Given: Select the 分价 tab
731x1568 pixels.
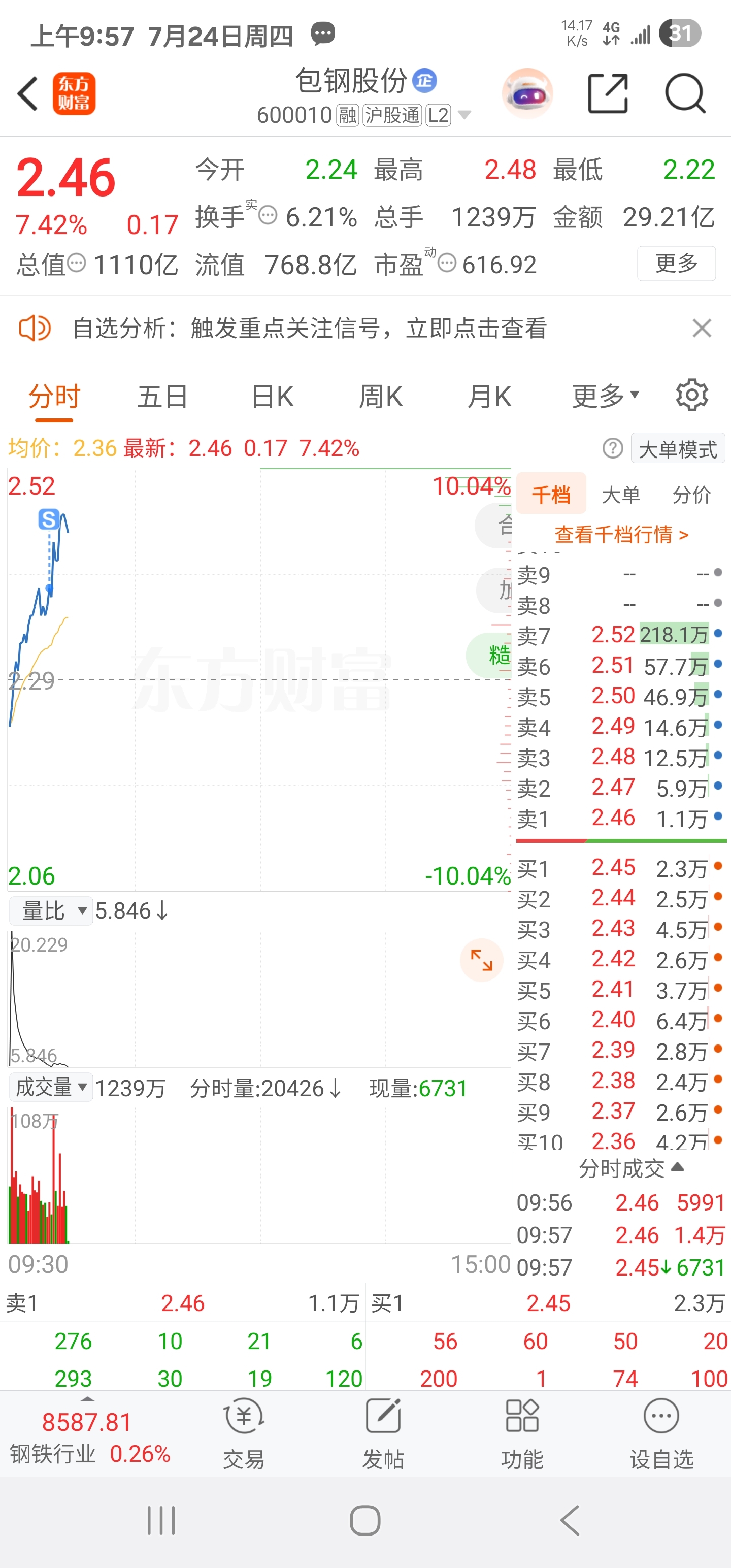Looking at the screenshot, I should point(691,494).
